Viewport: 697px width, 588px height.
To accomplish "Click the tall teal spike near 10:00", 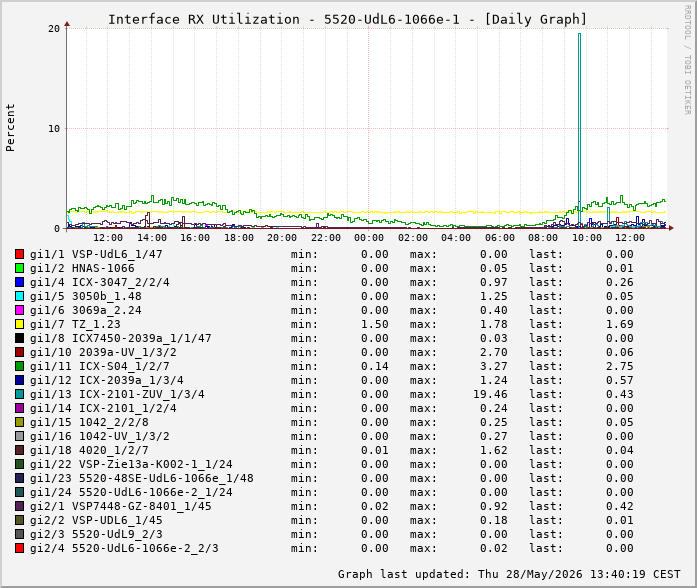I will (579, 129).
